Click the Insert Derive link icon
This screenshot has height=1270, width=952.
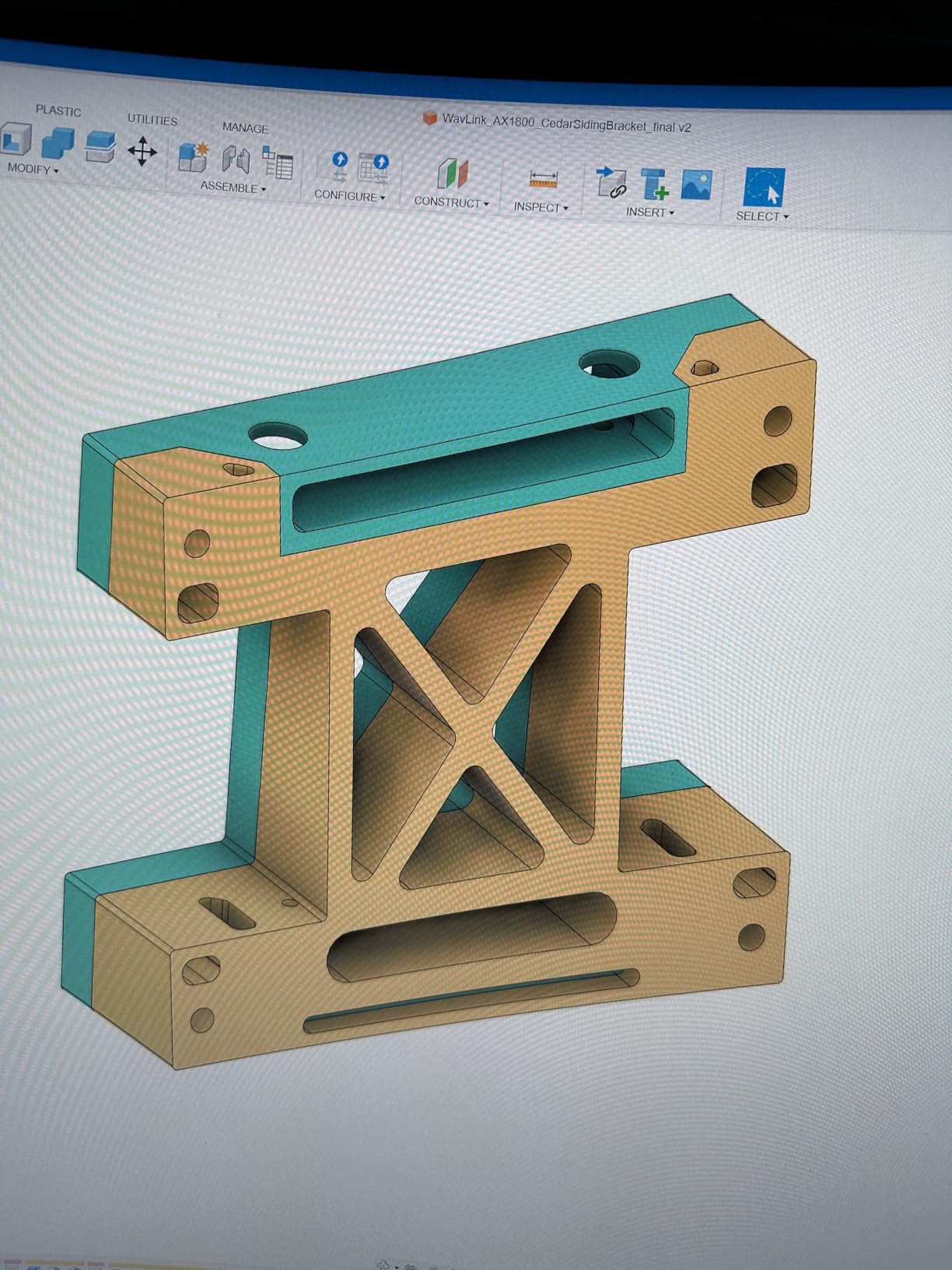click(x=611, y=183)
